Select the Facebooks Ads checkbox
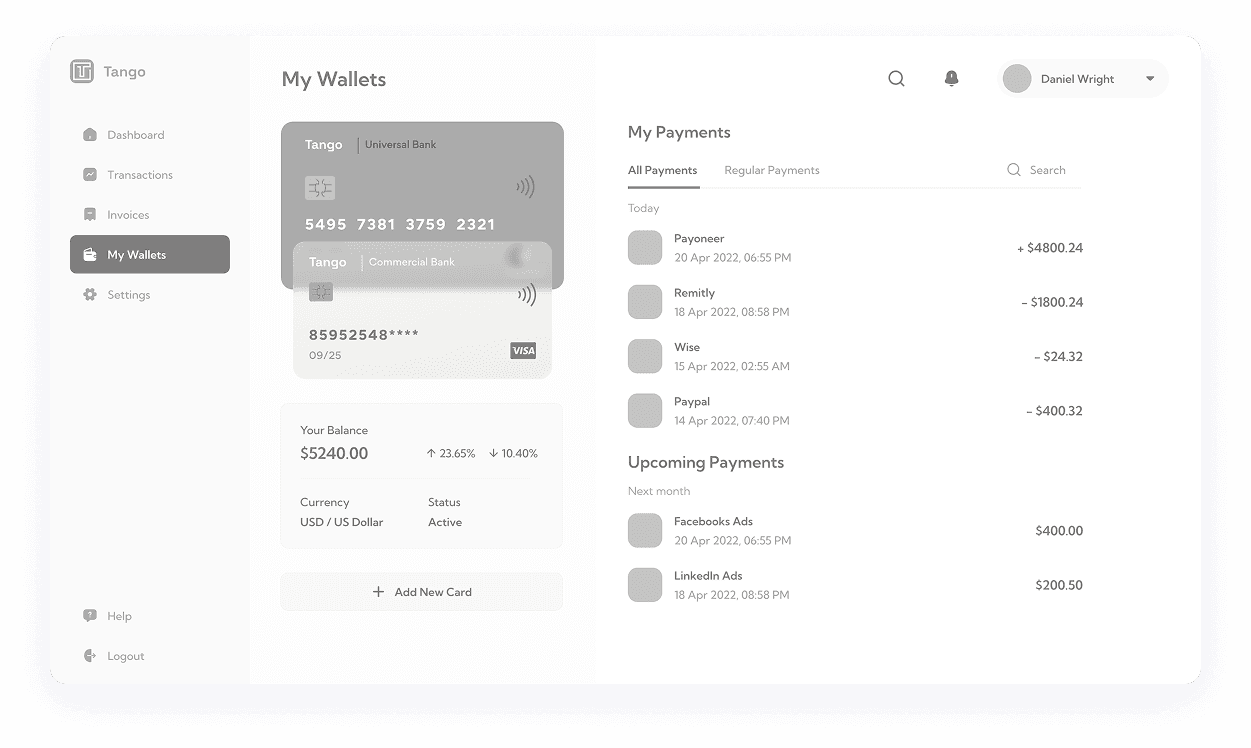 tap(645, 530)
